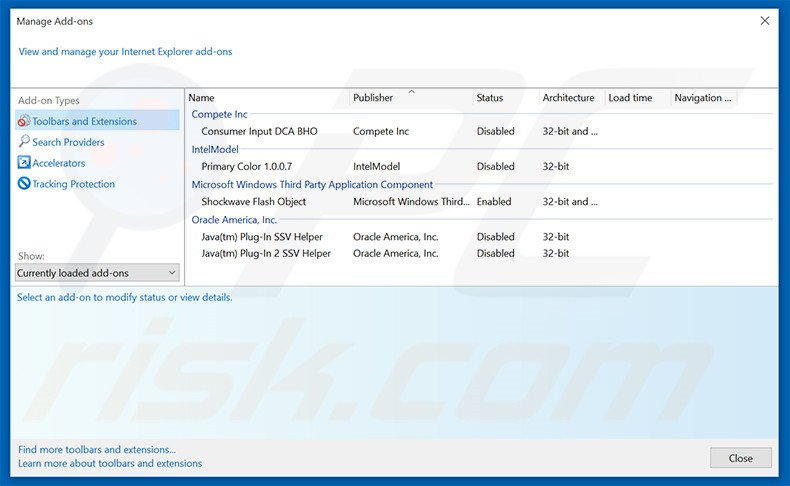Image resolution: width=790 pixels, height=486 pixels.
Task: Click the Compete Inc group heading
Action: (219, 114)
